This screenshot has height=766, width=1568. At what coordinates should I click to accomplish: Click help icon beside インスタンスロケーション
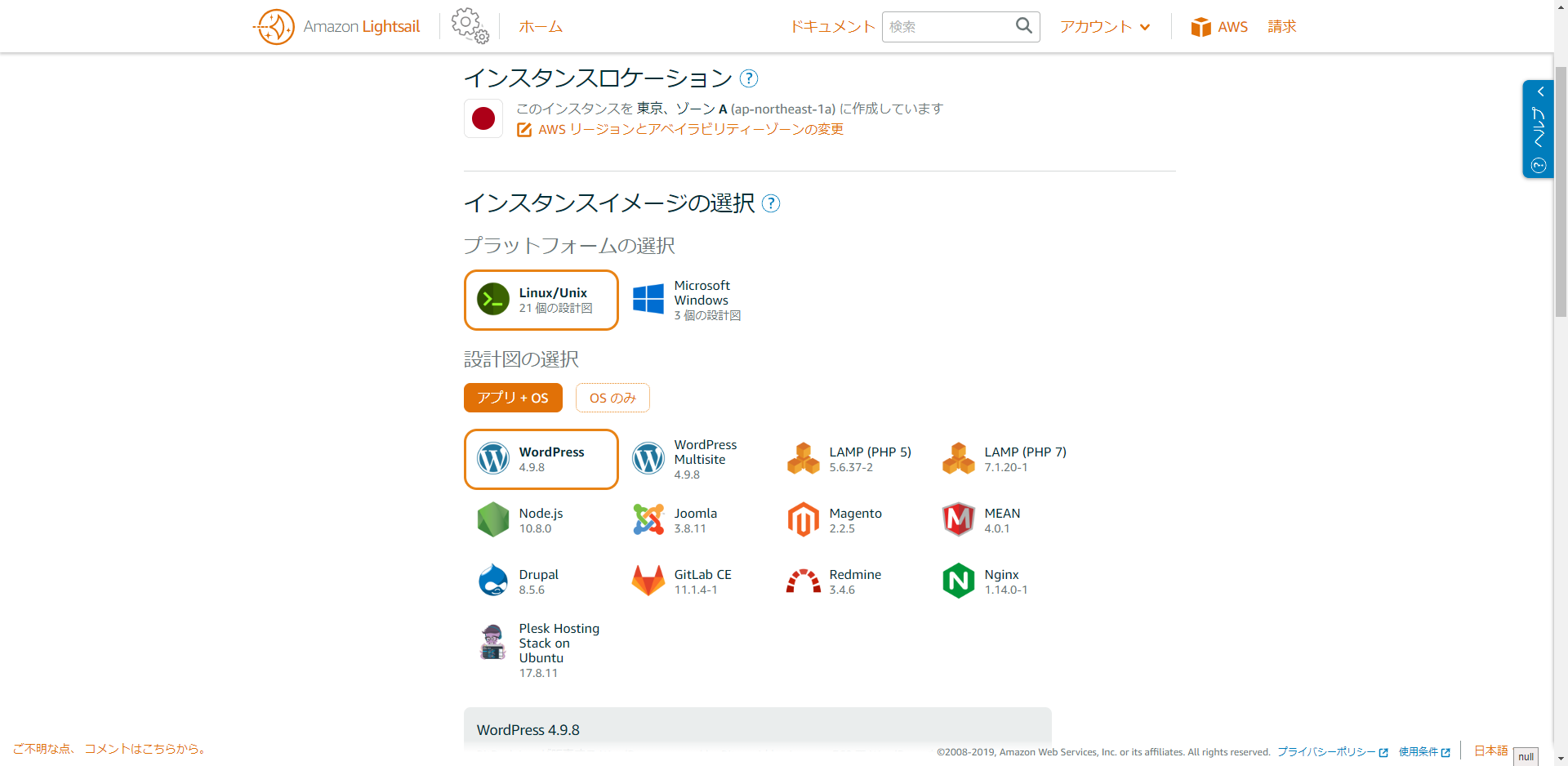pos(749,78)
